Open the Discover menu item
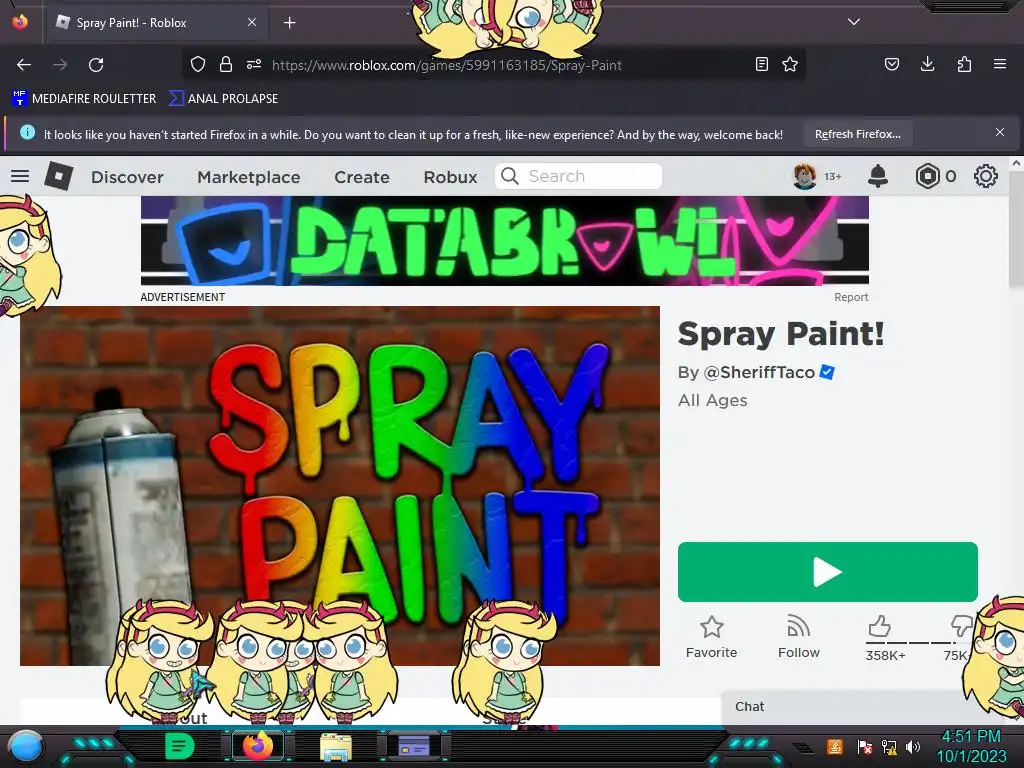The width and height of the screenshot is (1024, 768). [x=127, y=177]
